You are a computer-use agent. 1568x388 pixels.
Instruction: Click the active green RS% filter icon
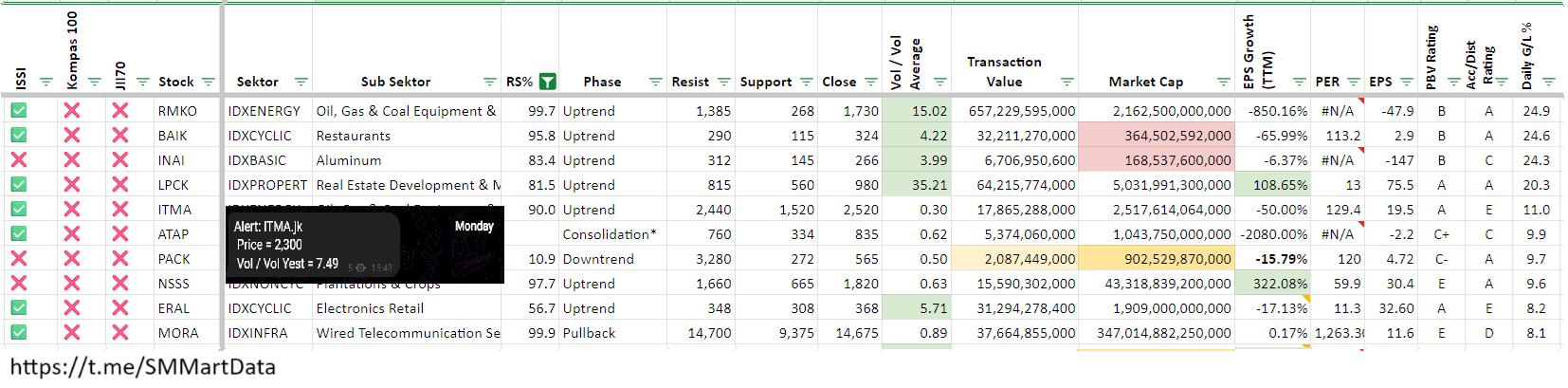click(x=547, y=82)
